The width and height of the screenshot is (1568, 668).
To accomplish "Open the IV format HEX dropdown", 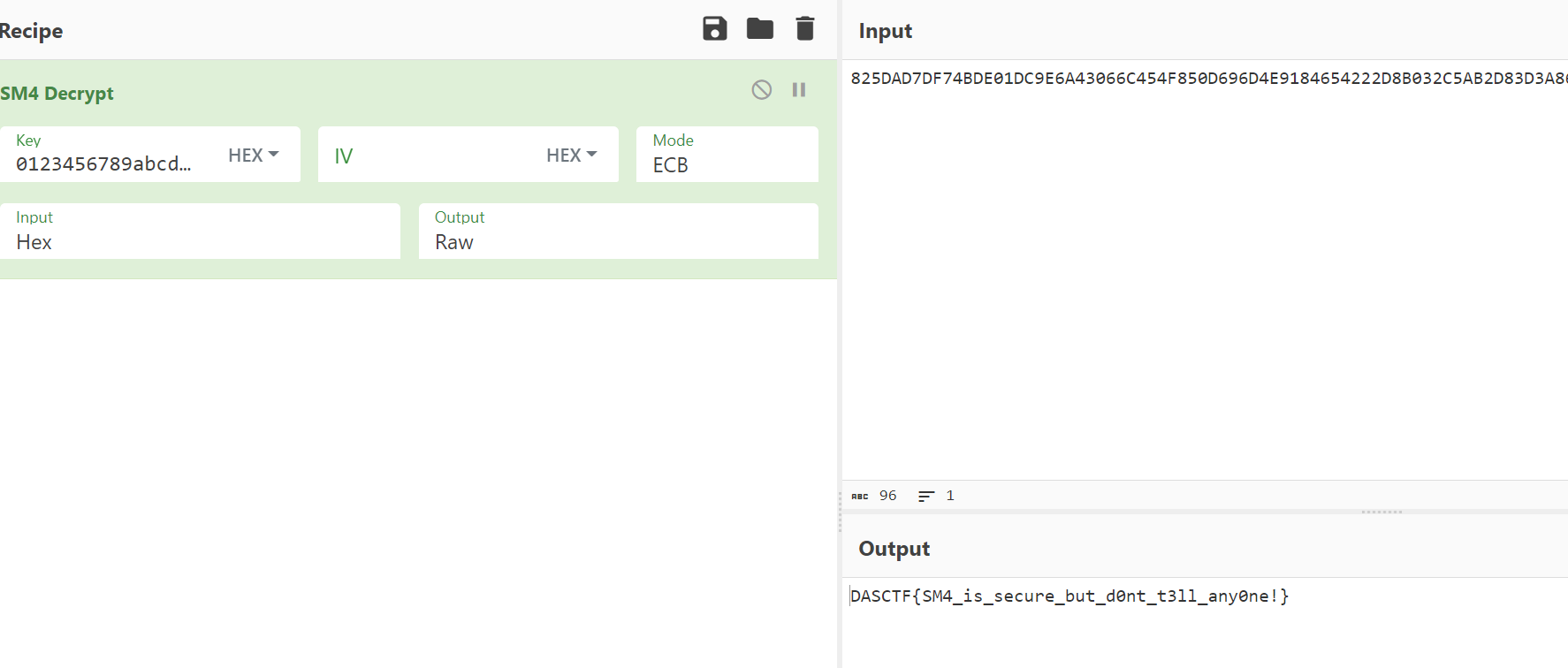I will click(571, 156).
